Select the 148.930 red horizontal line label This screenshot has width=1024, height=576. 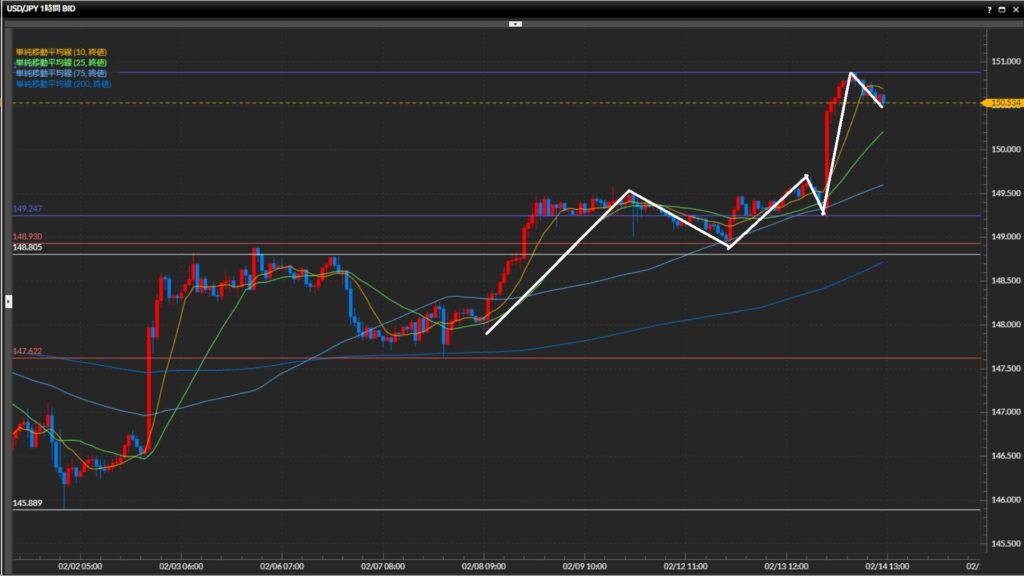click(27, 236)
